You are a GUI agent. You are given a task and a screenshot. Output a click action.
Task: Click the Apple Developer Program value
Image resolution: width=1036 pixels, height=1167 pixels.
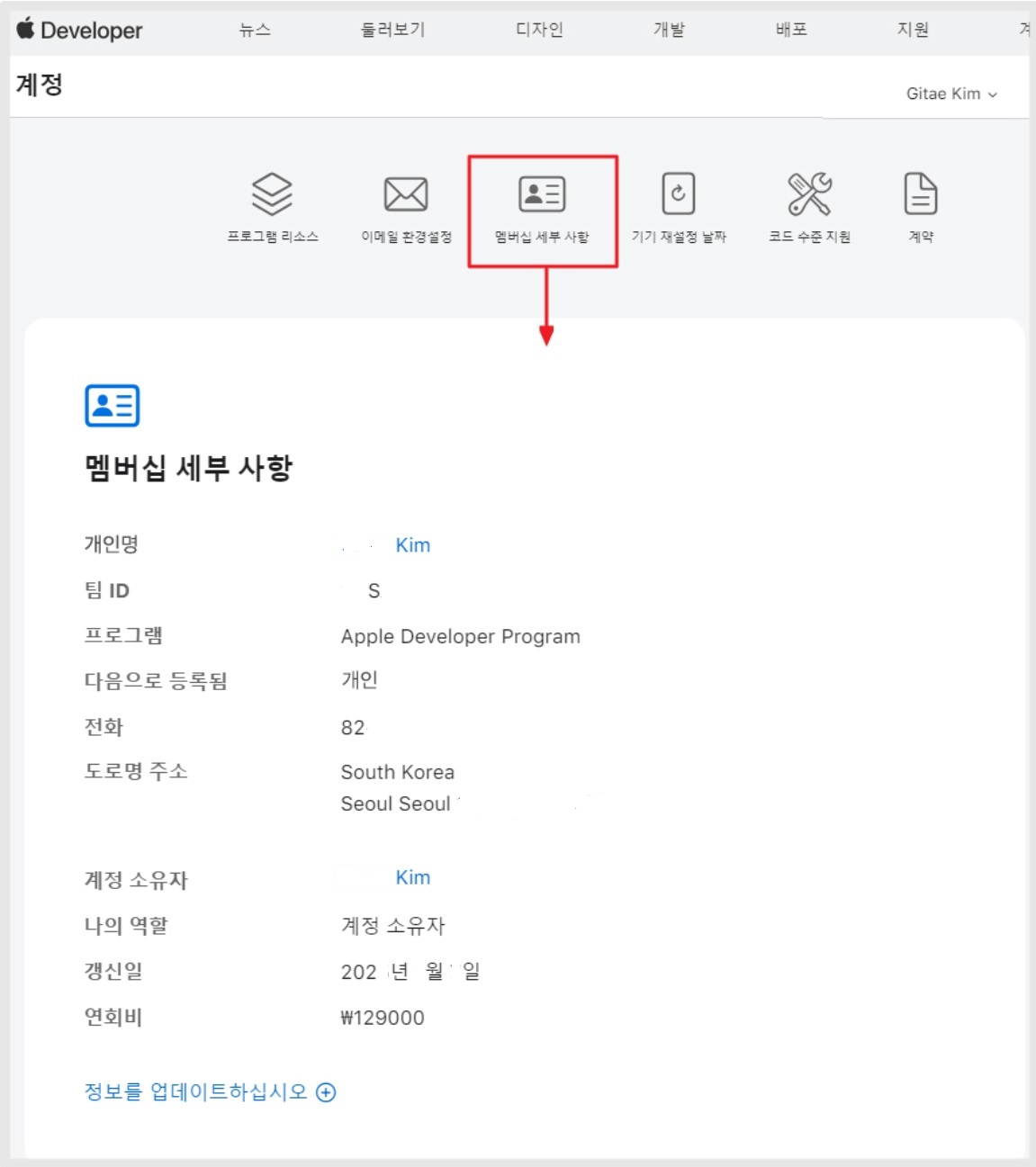coord(461,636)
